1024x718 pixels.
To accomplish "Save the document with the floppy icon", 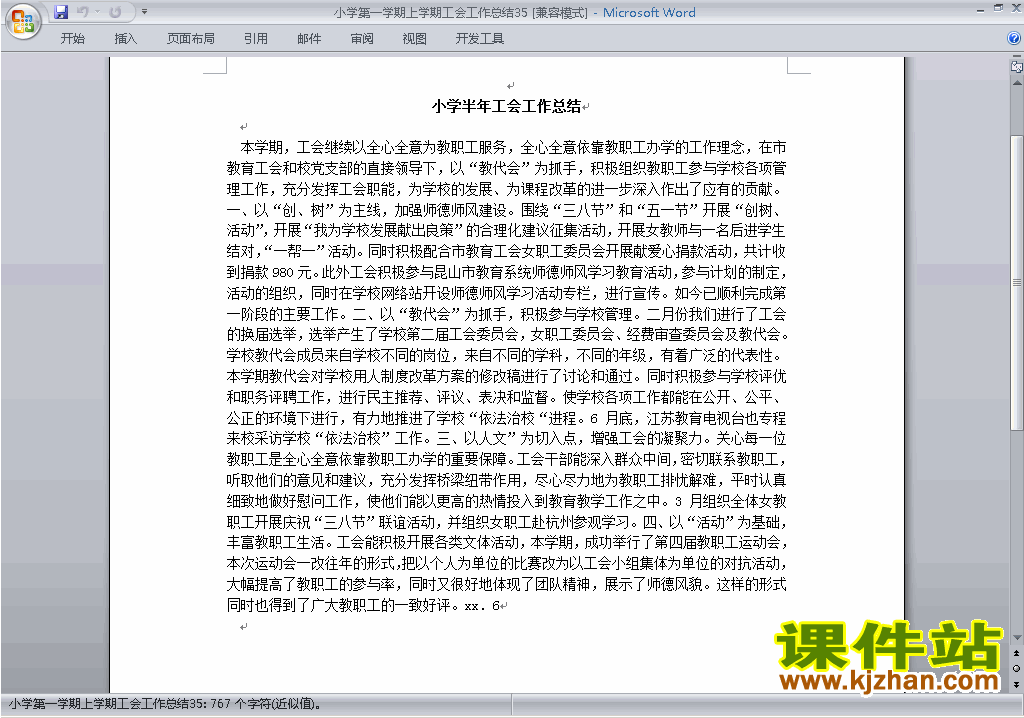I will [x=61, y=12].
